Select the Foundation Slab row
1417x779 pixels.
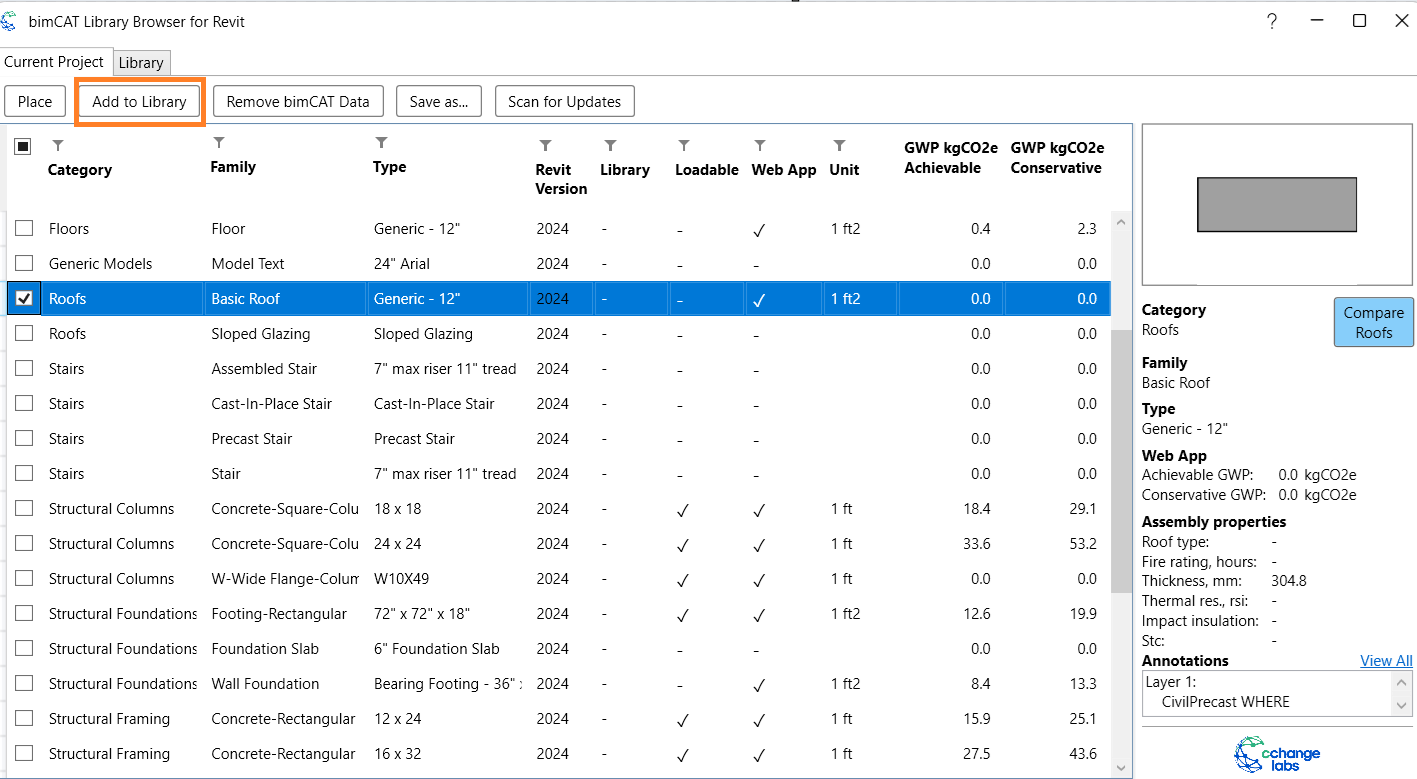click(x=558, y=649)
